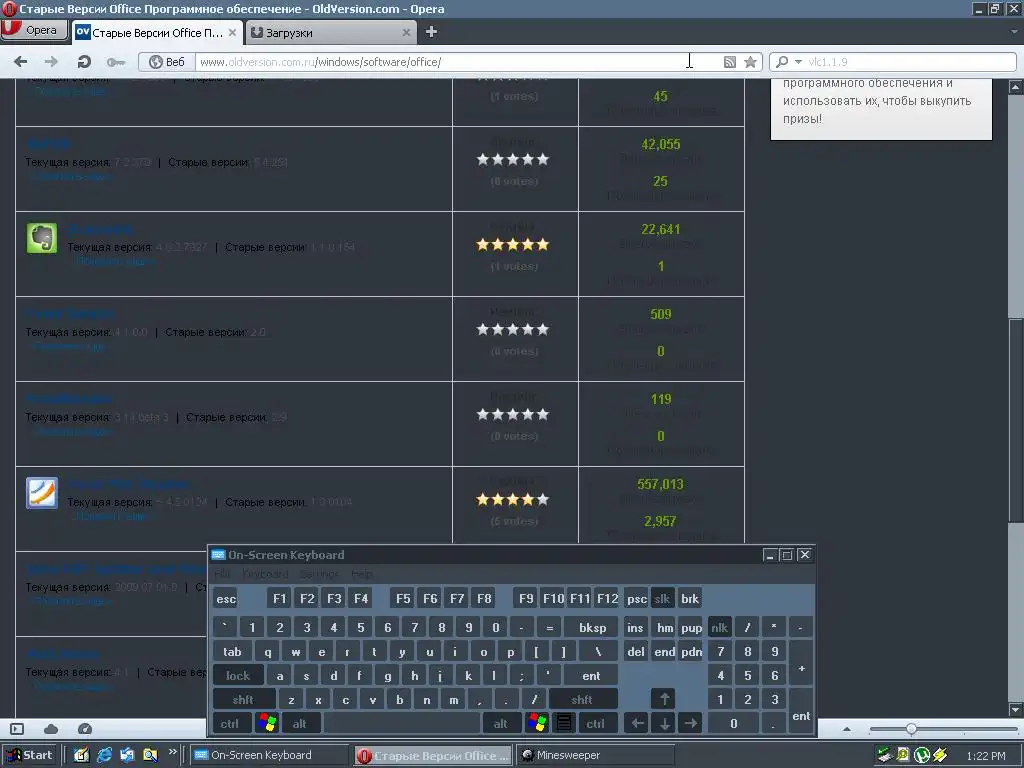Viewport: 1024px width, 768px height.
Task: Switch to On-Screen Keyboard taskbar button
Action: (270, 755)
